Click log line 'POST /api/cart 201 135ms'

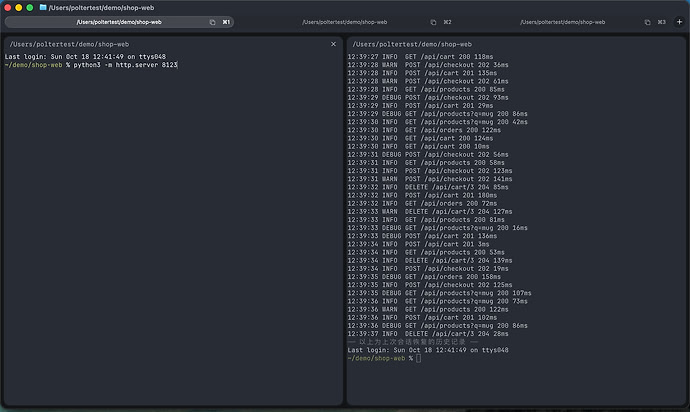pos(422,73)
